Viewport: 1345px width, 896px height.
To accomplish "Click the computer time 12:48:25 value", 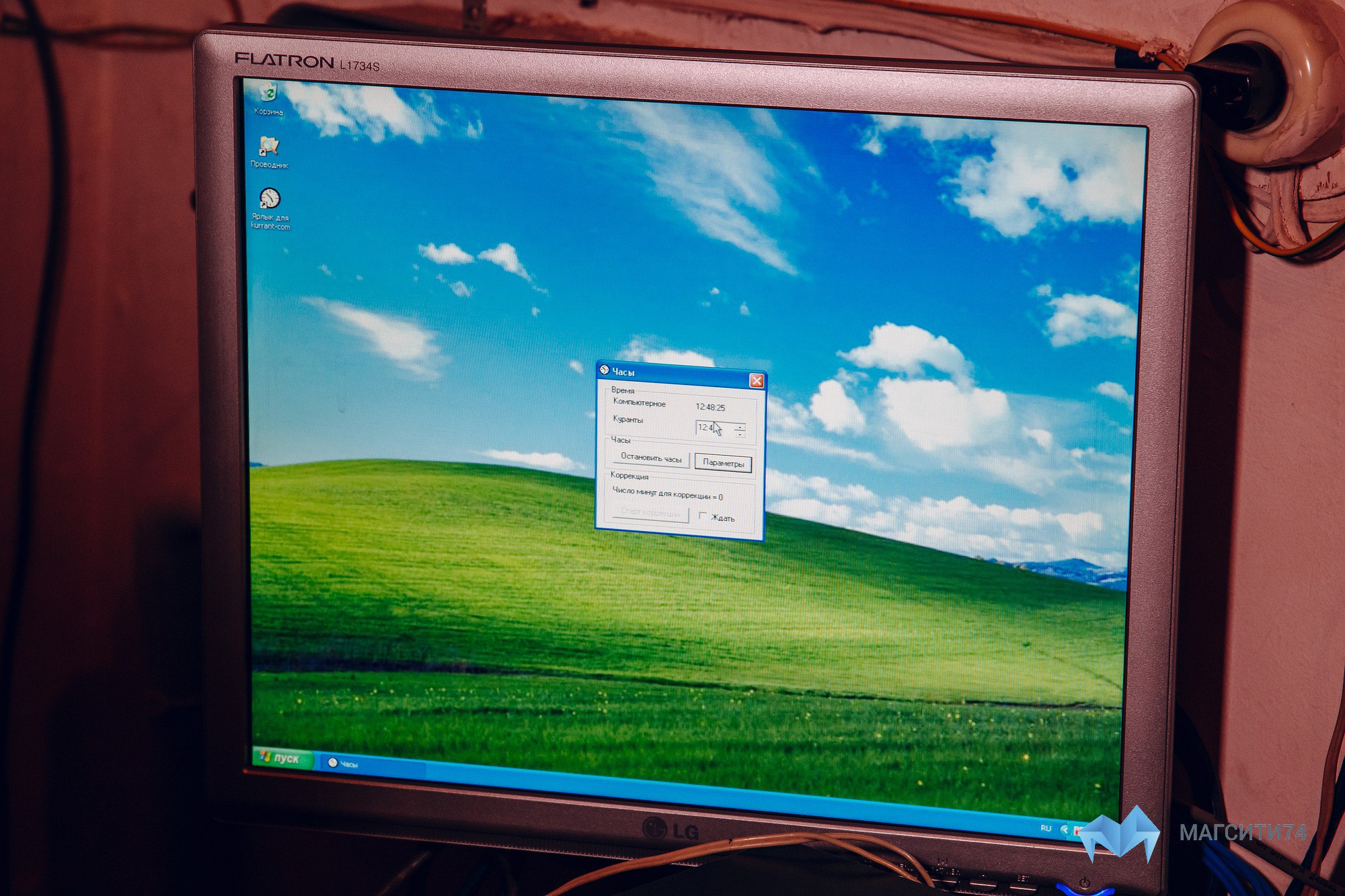I will tap(710, 407).
